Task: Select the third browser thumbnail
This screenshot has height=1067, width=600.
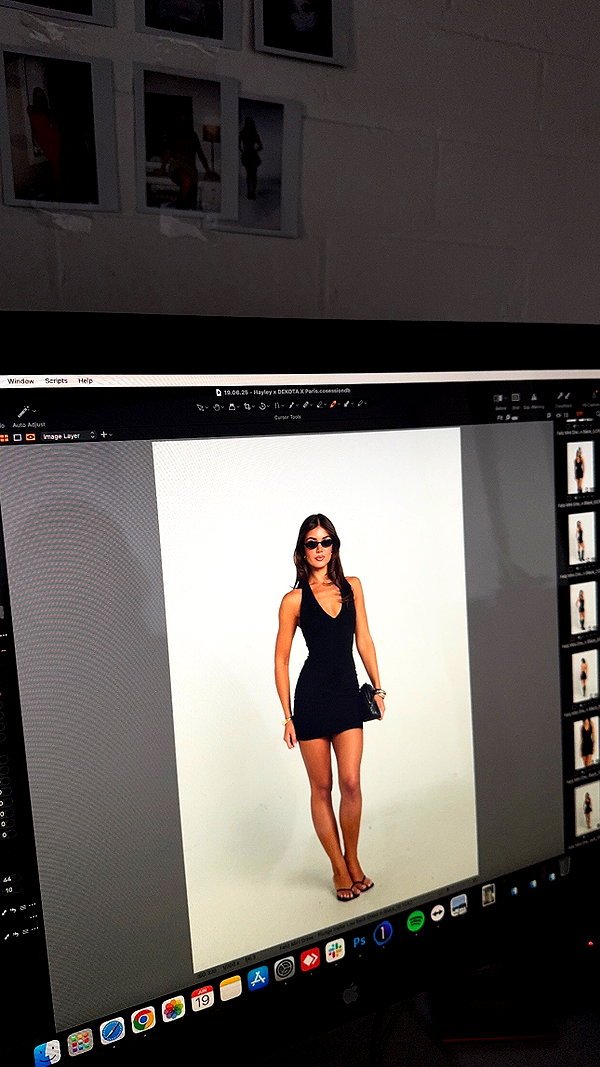Action: point(583,606)
